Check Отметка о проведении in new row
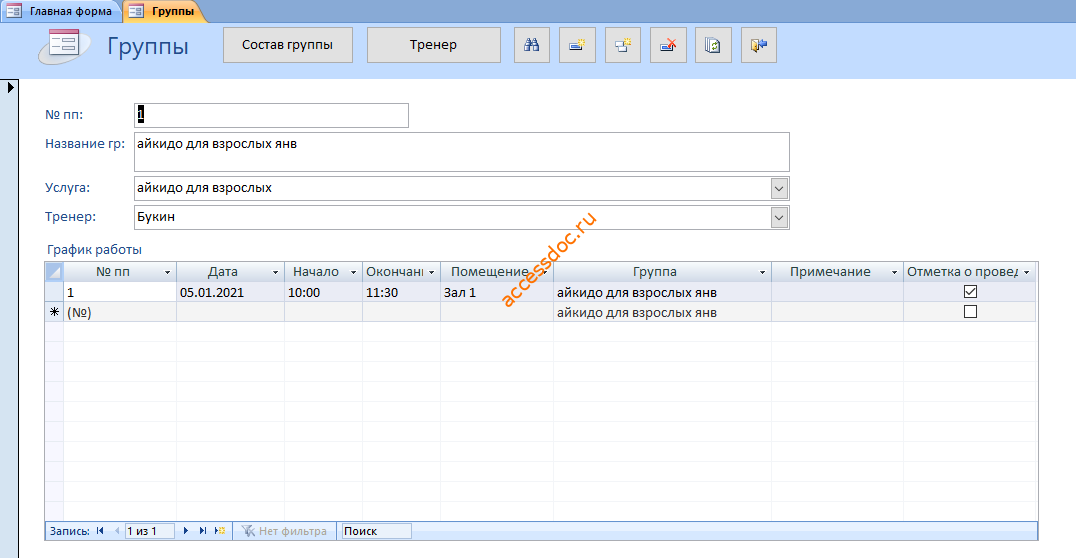 (970, 312)
